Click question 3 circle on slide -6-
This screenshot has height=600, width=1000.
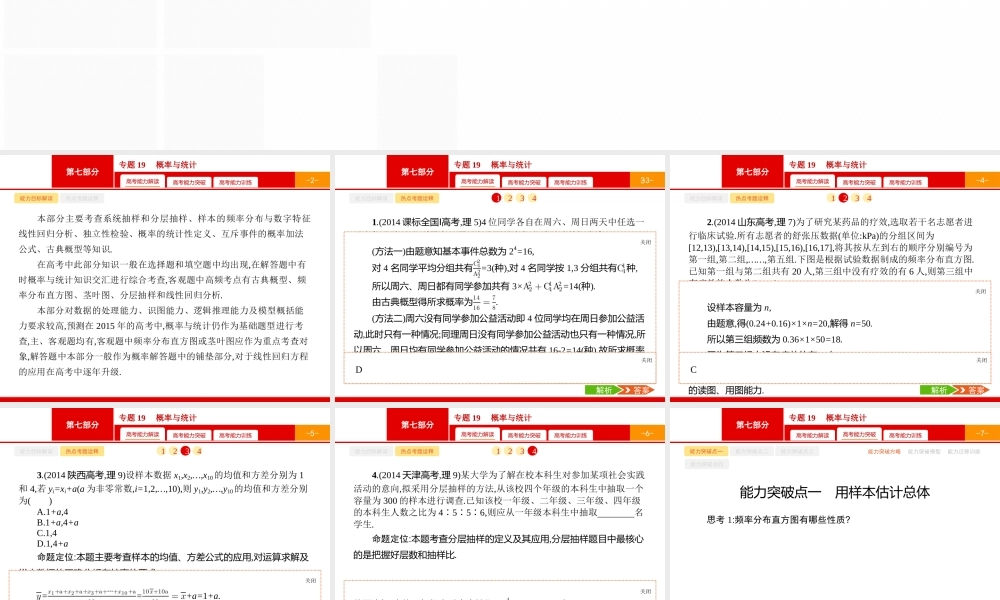[x=522, y=451]
